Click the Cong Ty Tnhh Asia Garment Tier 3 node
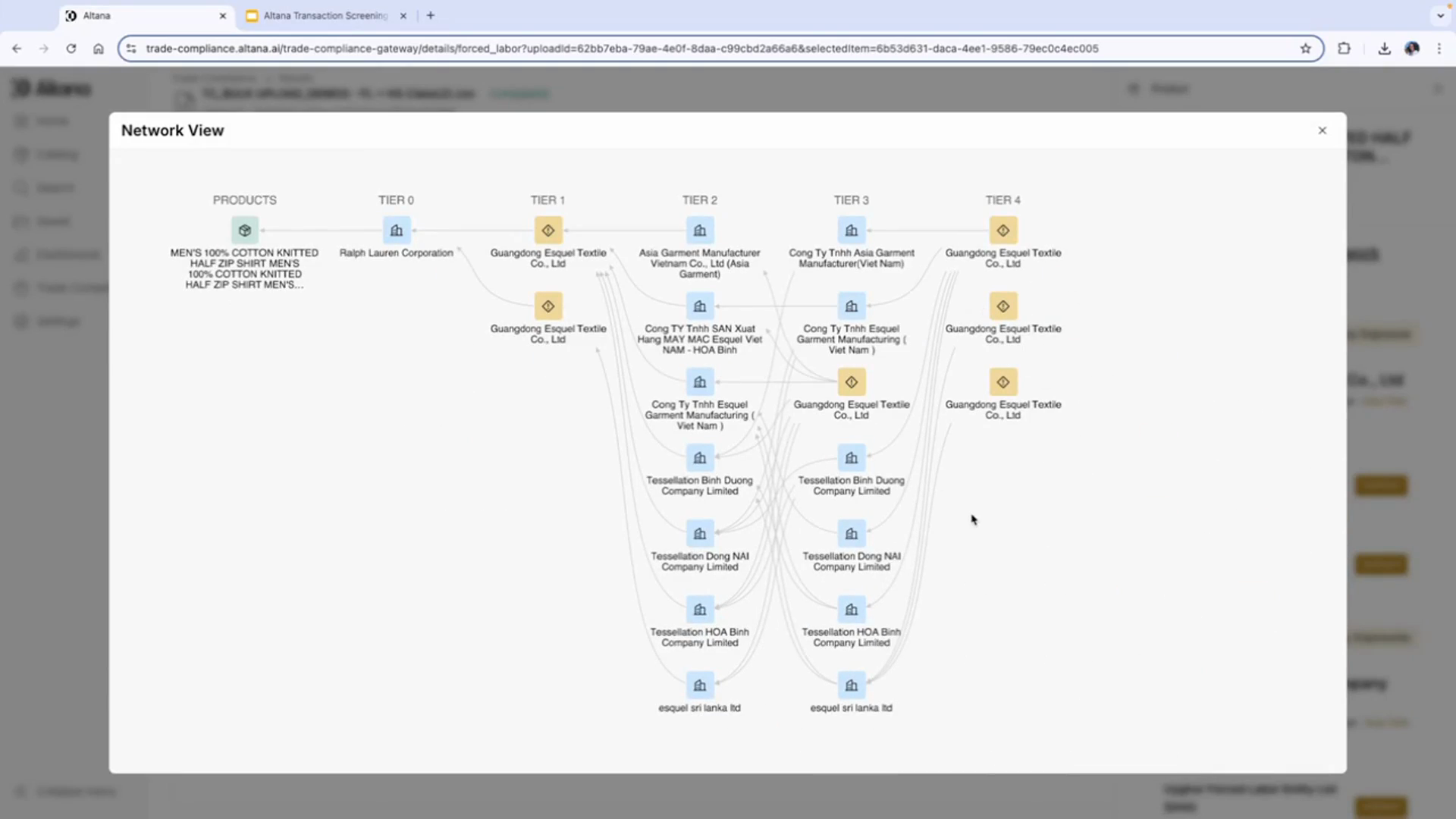This screenshot has height=819, width=1456. [851, 230]
